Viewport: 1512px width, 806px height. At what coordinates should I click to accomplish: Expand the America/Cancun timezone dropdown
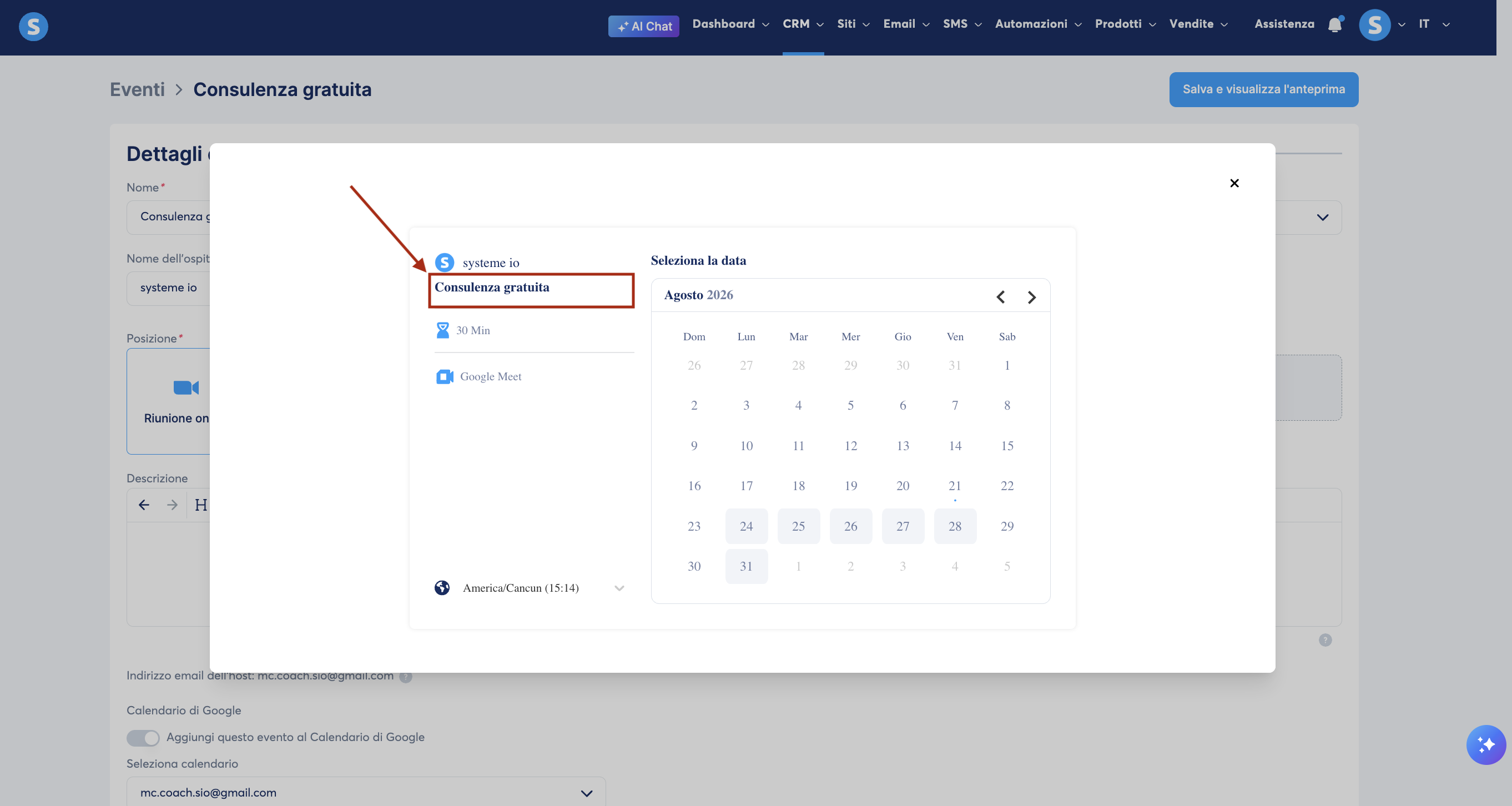(530, 588)
